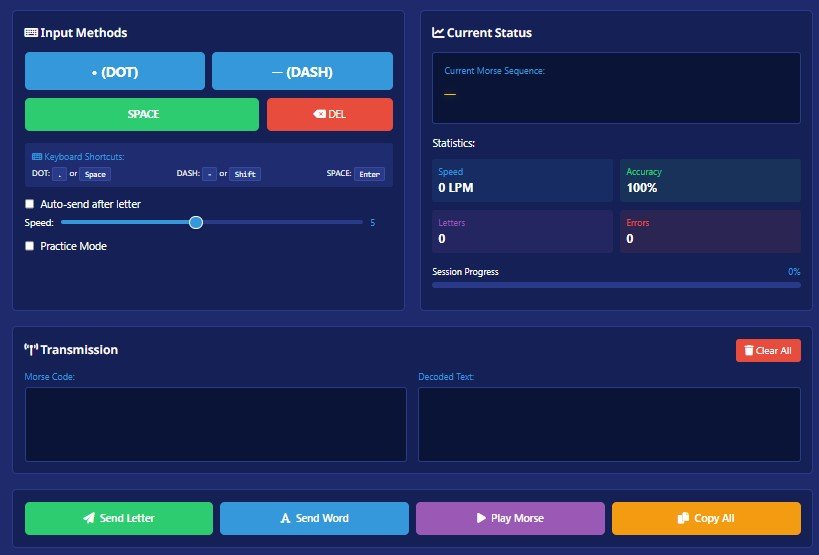Click the Speed slider handle

196,222
